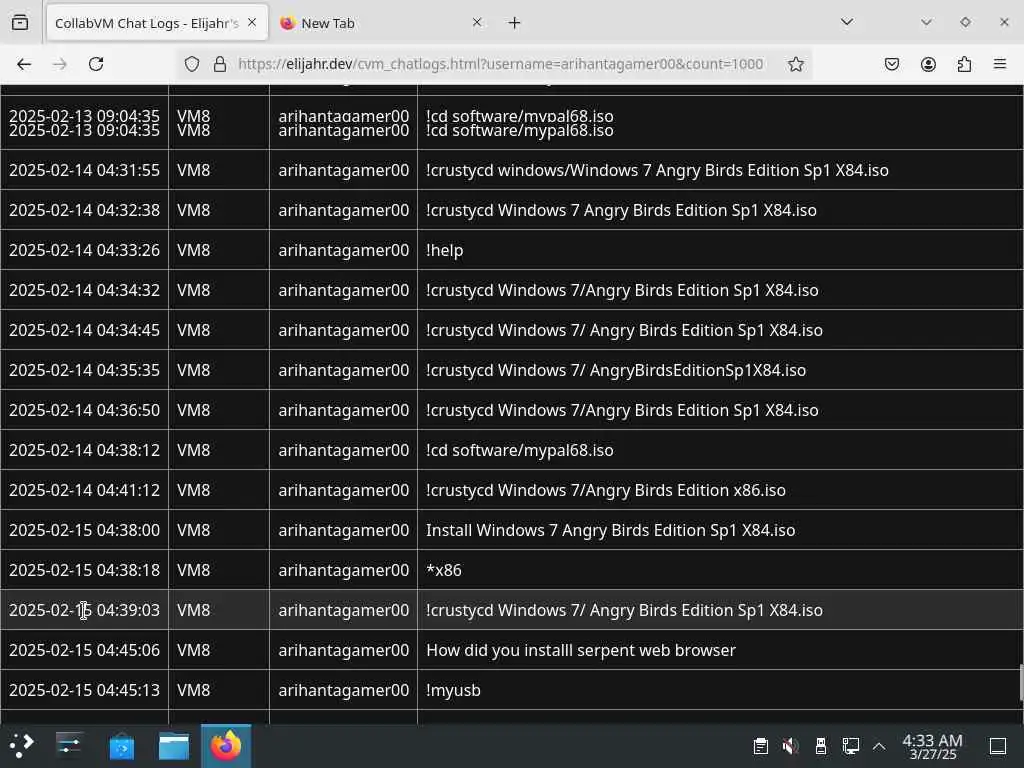Select timestamp 2025-02-14 04:31:55

pyautogui.click(x=84, y=170)
